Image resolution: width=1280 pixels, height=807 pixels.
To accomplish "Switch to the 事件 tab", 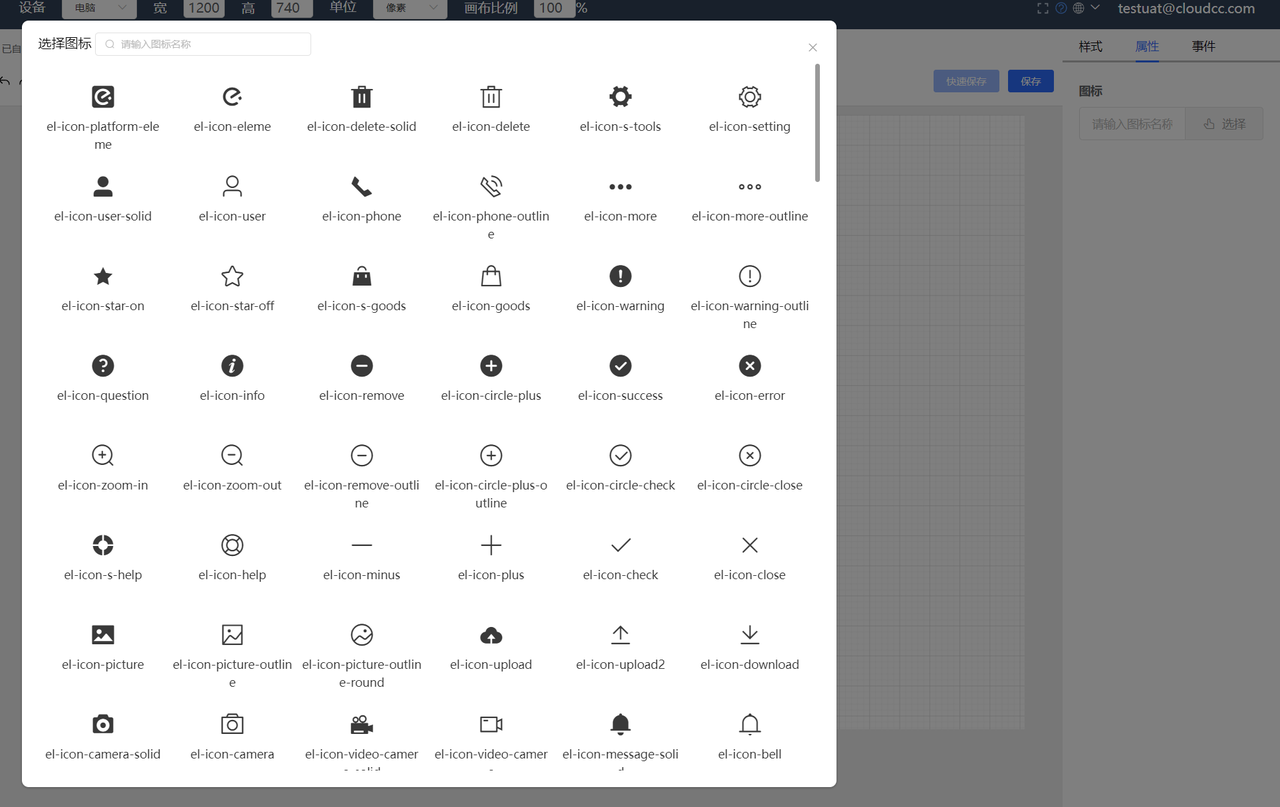I will 1203,46.
